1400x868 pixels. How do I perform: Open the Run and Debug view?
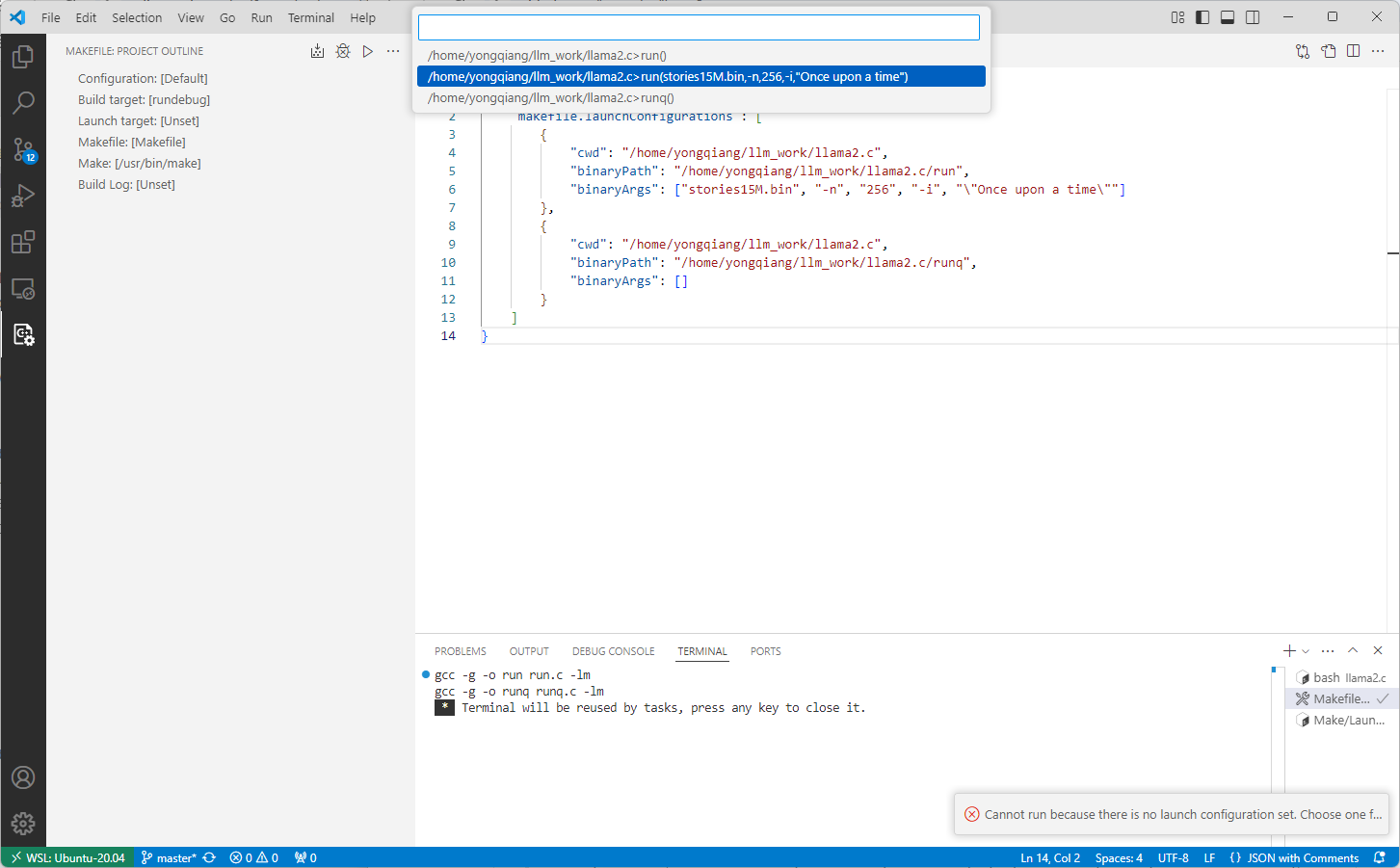click(x=23, y=196)
